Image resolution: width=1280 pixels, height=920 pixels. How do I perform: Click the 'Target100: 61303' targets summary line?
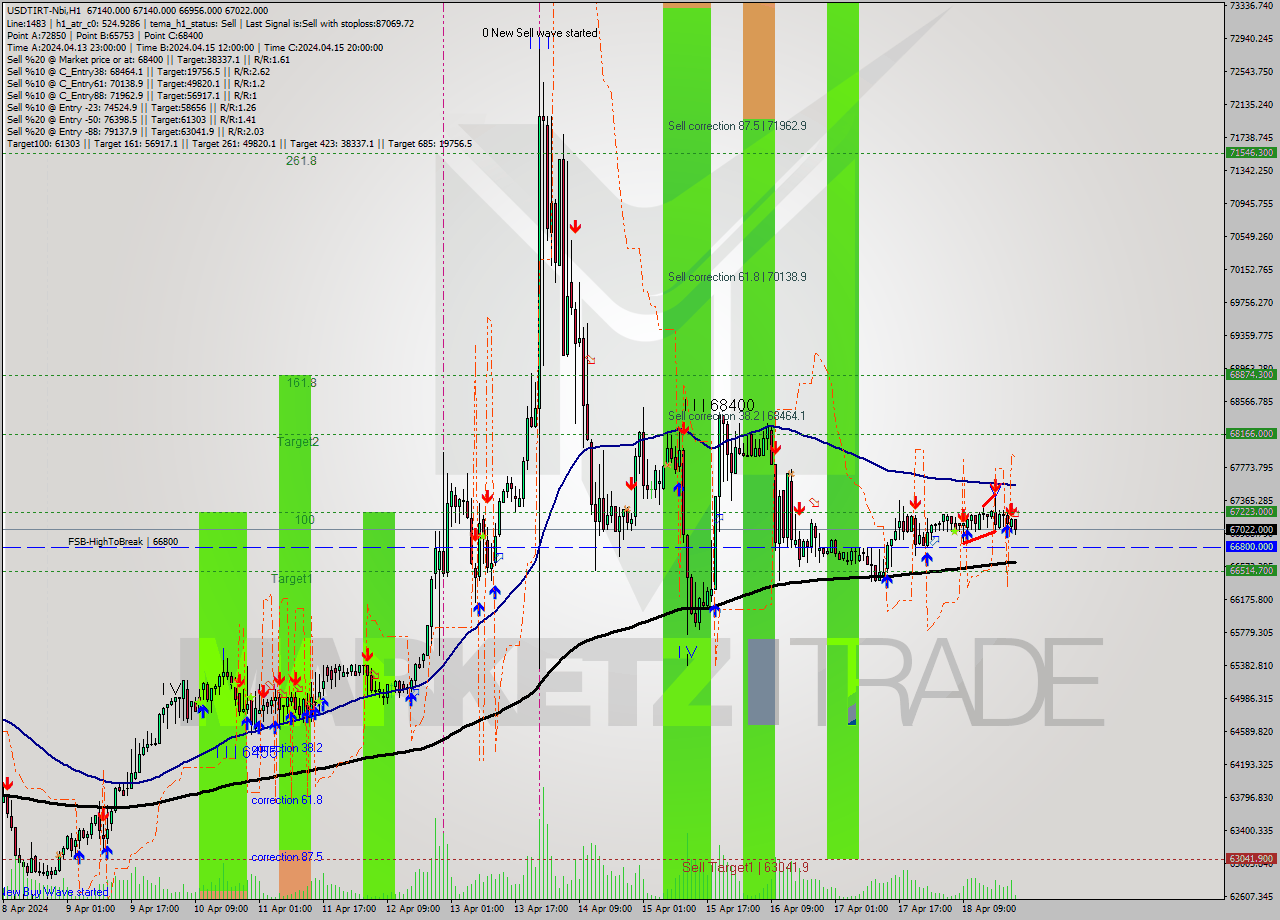(239, 143)
